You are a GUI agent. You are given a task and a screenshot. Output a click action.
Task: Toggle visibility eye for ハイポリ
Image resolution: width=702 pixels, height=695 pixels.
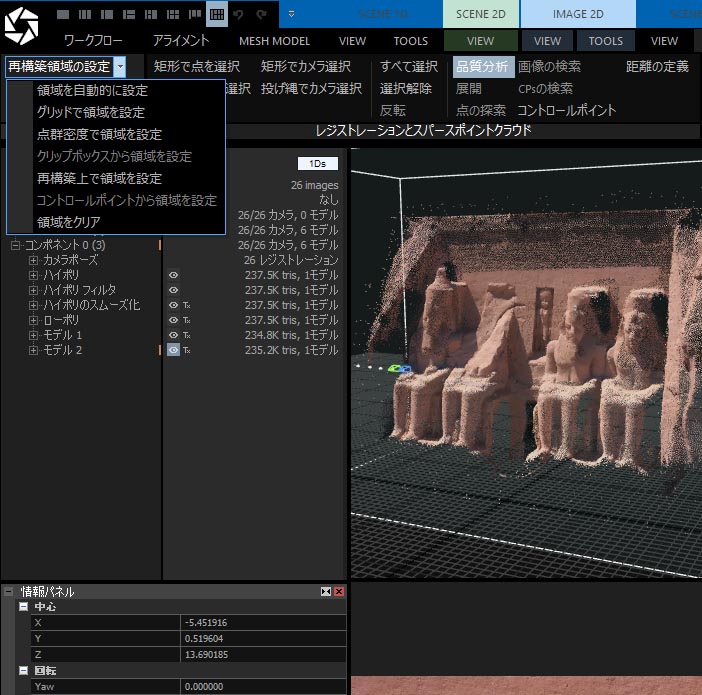[173, 275]
